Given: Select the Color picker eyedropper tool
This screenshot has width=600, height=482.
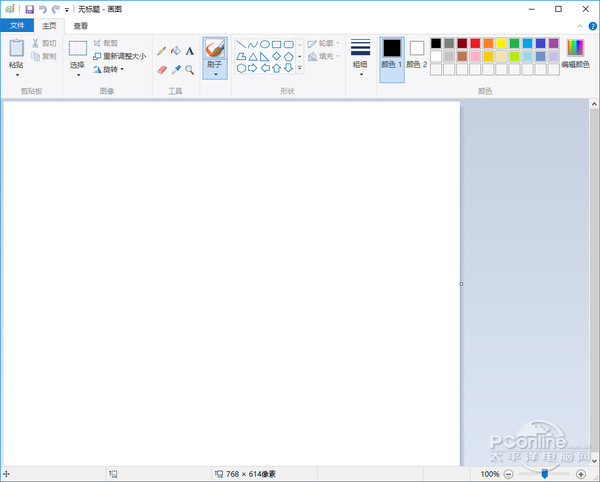Looking at the screenshot, I should tap(176, 70).
